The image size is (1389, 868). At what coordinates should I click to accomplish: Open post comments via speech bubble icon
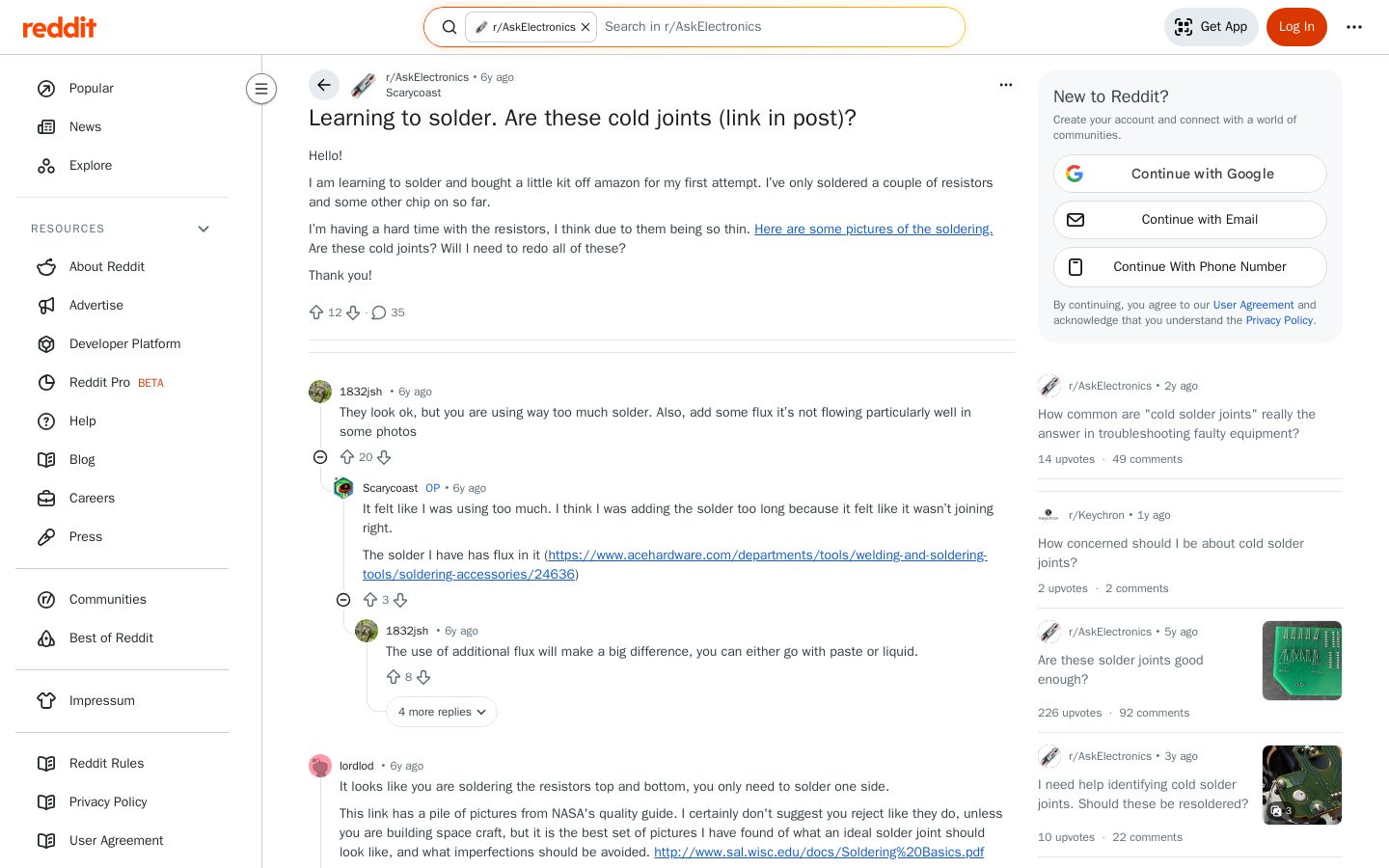tap(379, 312)
